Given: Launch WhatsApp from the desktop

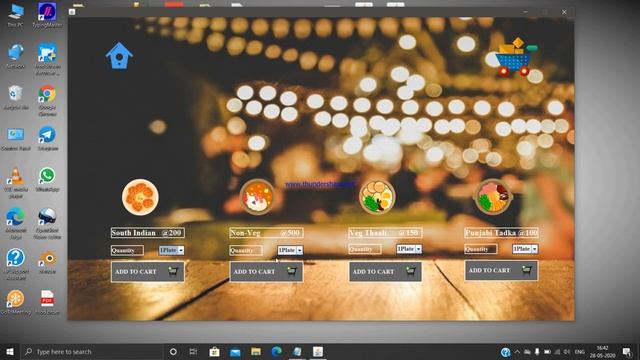Looking at the screenshot, I should pyautogui.click(x=47, y=180).
